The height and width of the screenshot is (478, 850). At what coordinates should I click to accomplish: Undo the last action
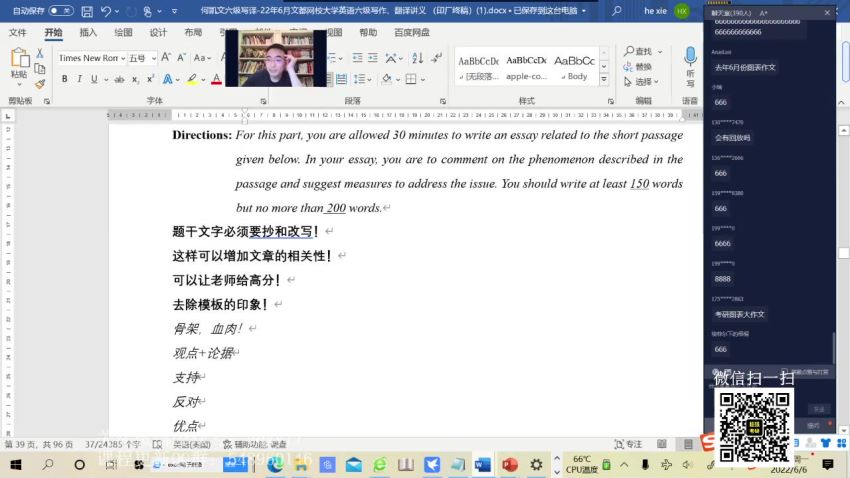pos(106,11)
